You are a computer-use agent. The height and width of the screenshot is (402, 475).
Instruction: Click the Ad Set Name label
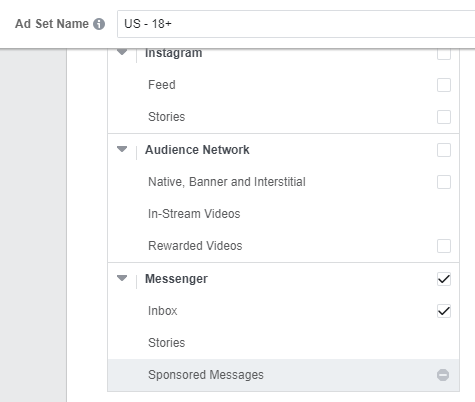(x=52, y=24)
